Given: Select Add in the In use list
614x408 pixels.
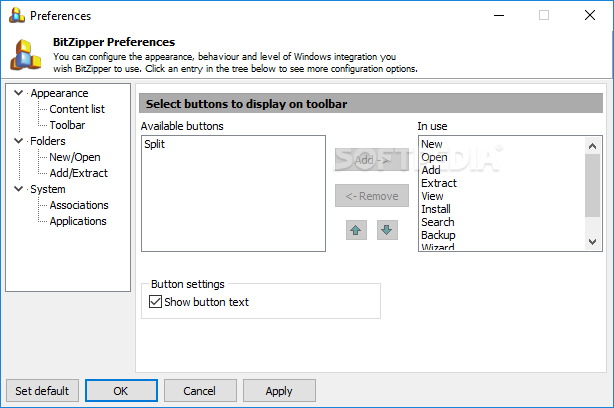Looking at the screenshot, I should tap(502, 170).
